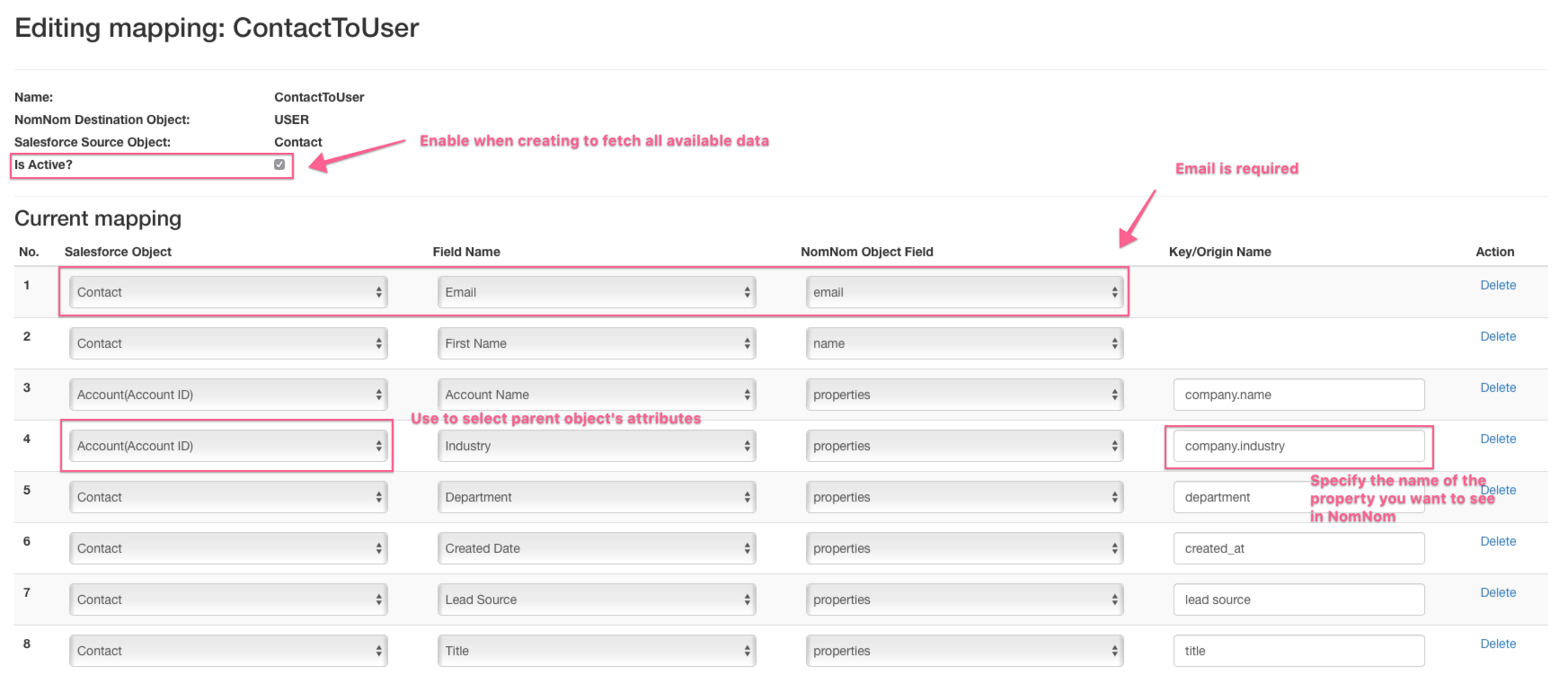Delete mapping row 7

1498,592
